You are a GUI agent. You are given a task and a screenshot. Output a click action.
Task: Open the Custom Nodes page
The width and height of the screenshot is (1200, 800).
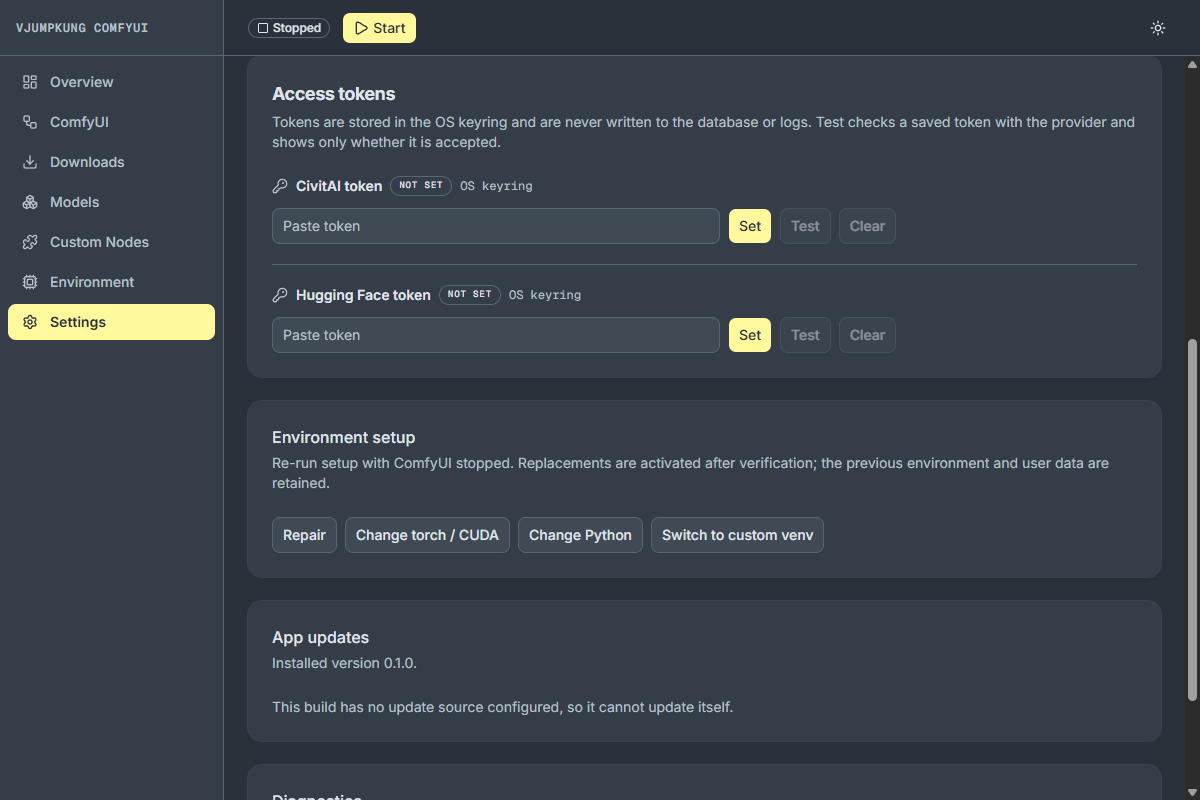click(111, 242)
